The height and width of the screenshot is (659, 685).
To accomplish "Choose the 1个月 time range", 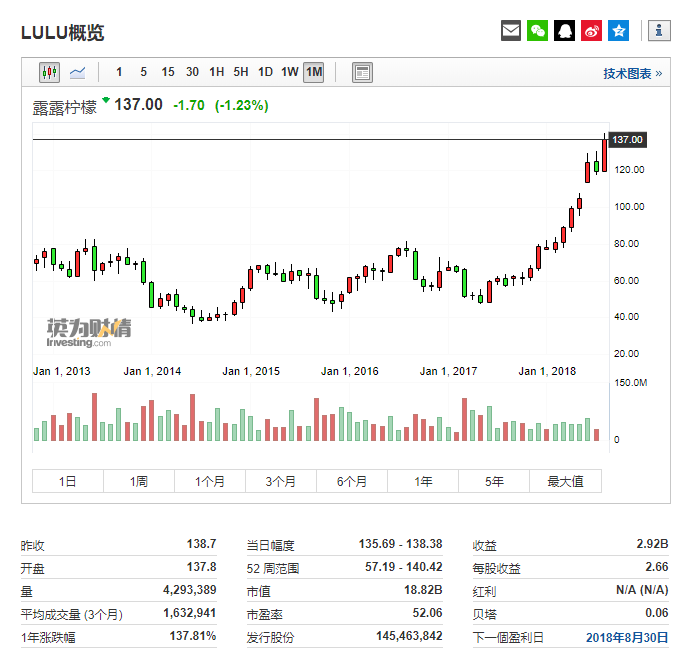I will coord(210,481).
